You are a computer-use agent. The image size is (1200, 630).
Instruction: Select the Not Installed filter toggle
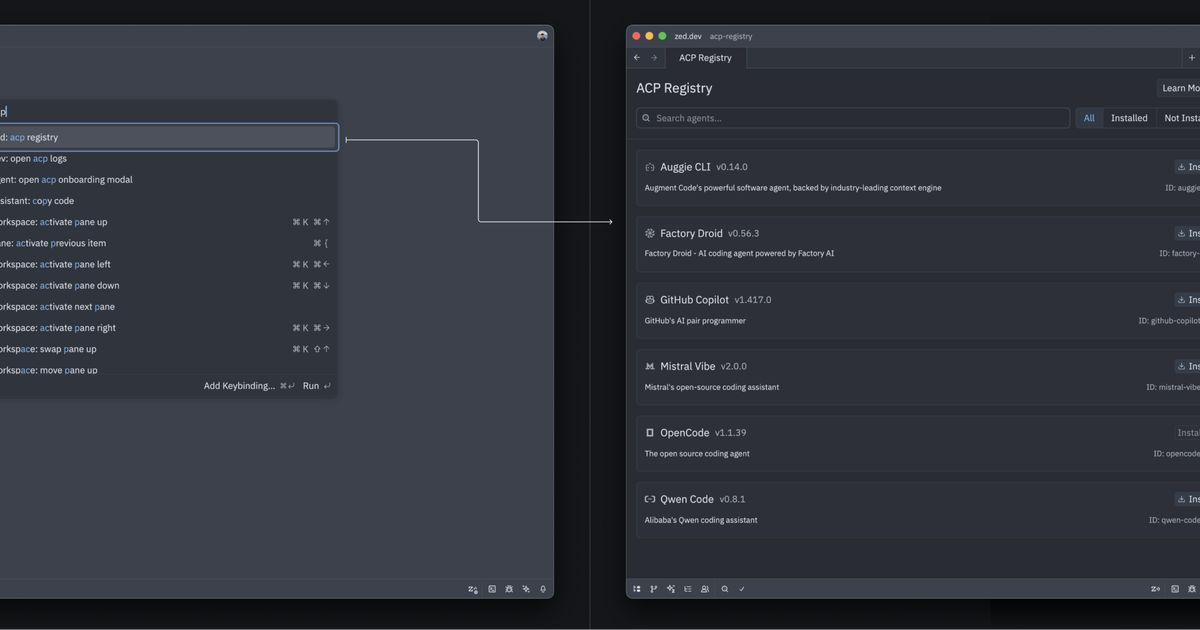[x=1178, y=118]
